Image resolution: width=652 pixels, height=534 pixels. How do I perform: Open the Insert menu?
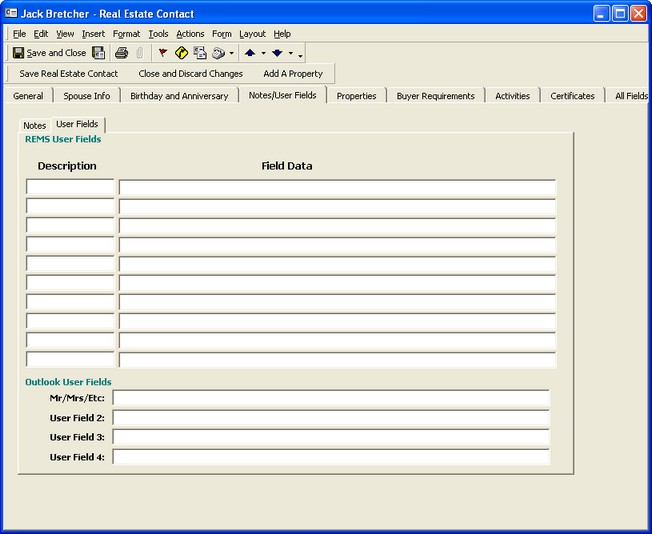click(93, 34)
